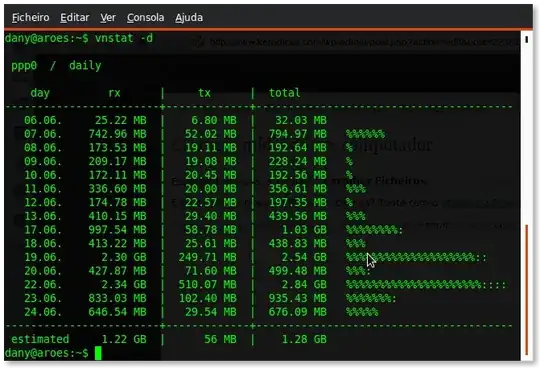Click the scrollbar's top marker
Image resolution: width=540 pixels, height=368 pixels.
pyautogui.click(x=527, y=40)
